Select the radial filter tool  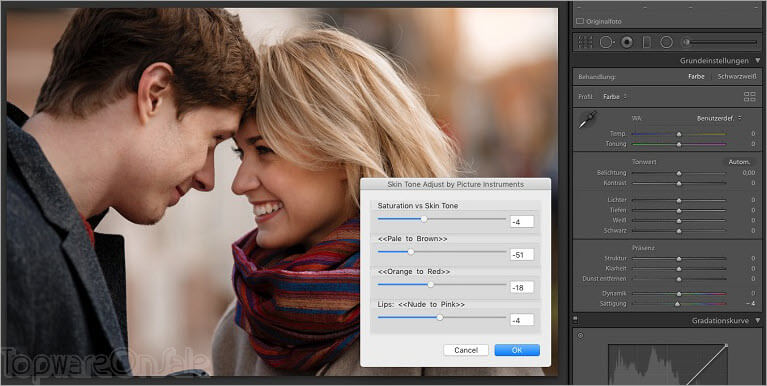click(666, 42)
